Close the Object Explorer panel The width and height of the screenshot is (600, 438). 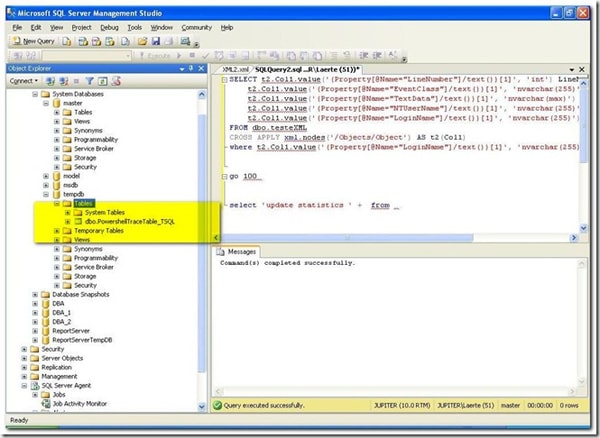pos(201,68)
